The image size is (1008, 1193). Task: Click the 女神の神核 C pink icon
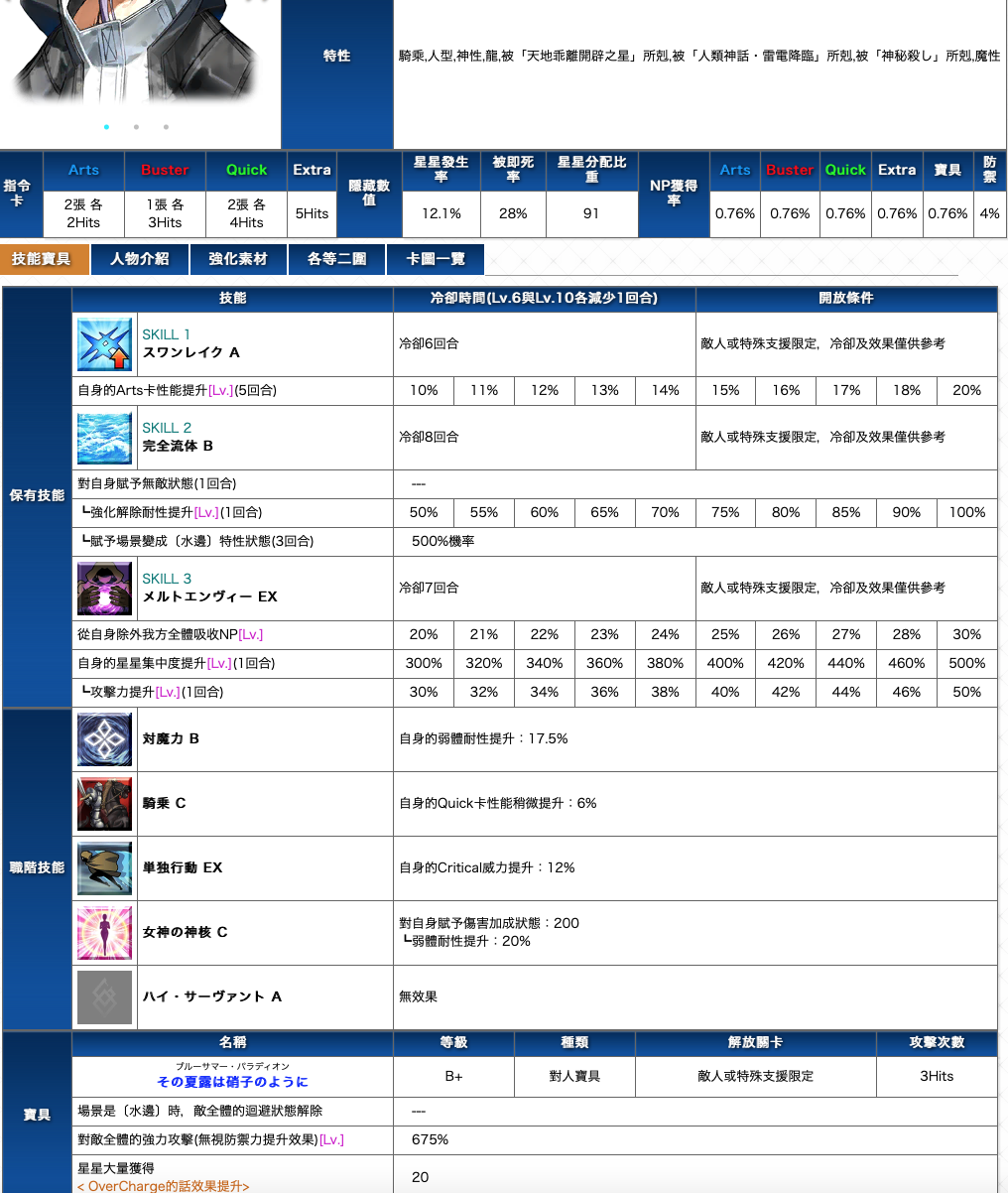pos(104,933)
